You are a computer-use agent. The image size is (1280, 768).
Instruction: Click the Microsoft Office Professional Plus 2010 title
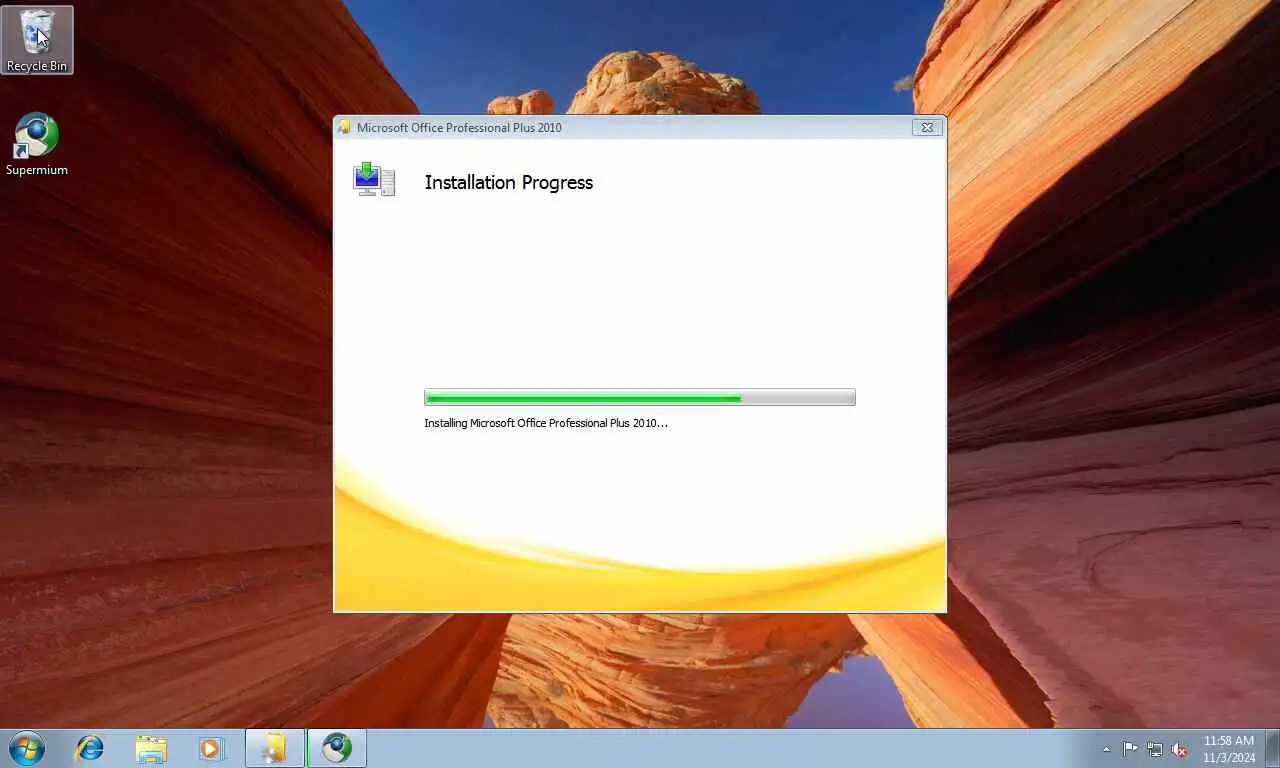tap(459, 127)
